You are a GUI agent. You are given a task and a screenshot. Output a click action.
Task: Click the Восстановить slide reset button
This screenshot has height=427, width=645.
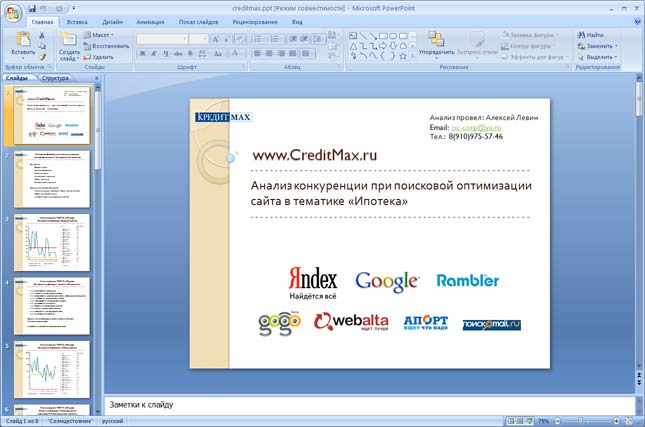click(x=106, y=46)
